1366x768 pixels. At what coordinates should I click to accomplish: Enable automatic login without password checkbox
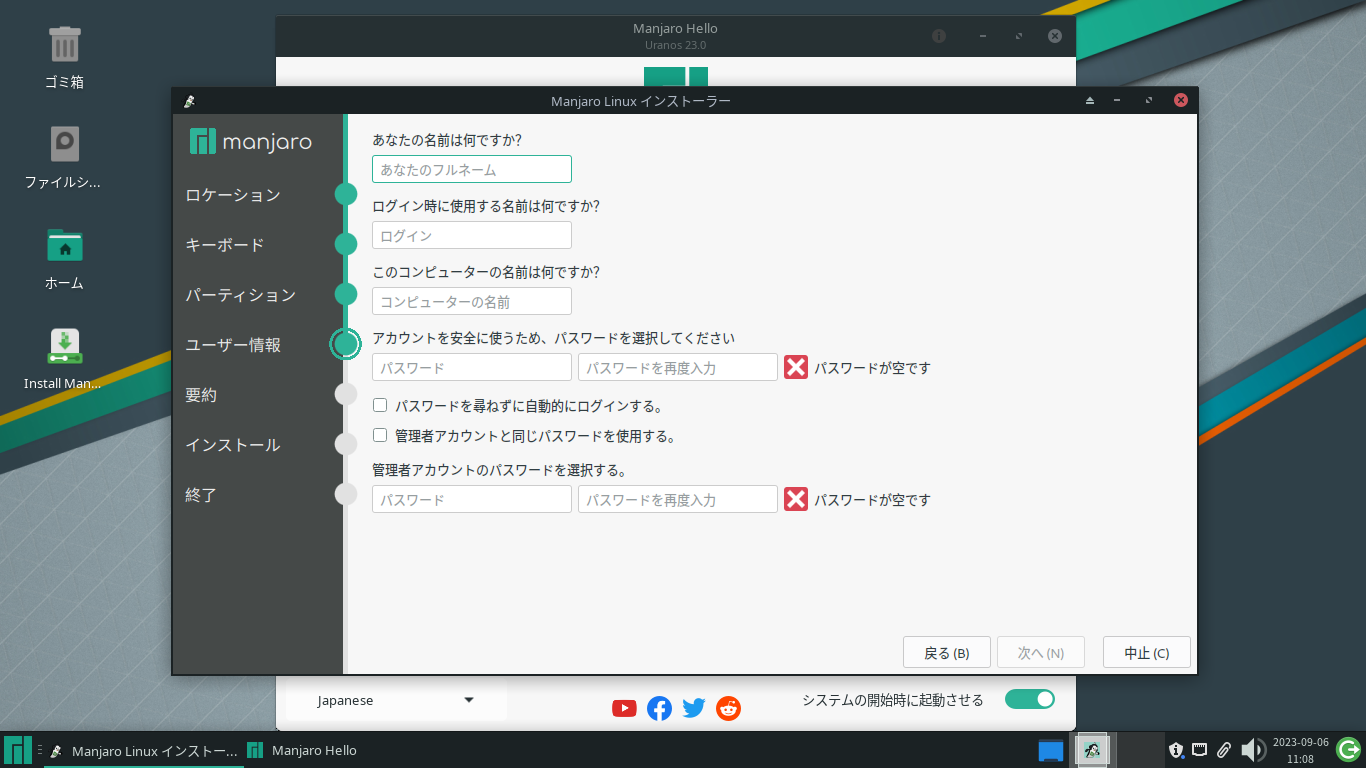pyautogui.click(x=380, y=405)
